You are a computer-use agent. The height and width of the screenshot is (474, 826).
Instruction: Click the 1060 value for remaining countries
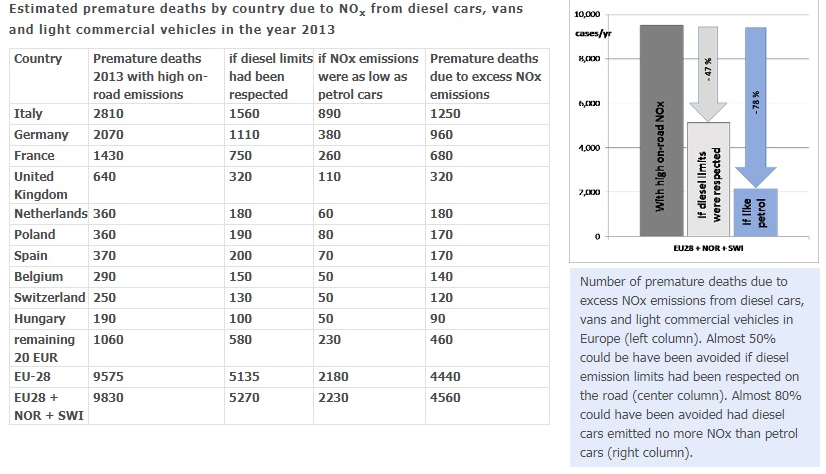click(x=108, y=340)
